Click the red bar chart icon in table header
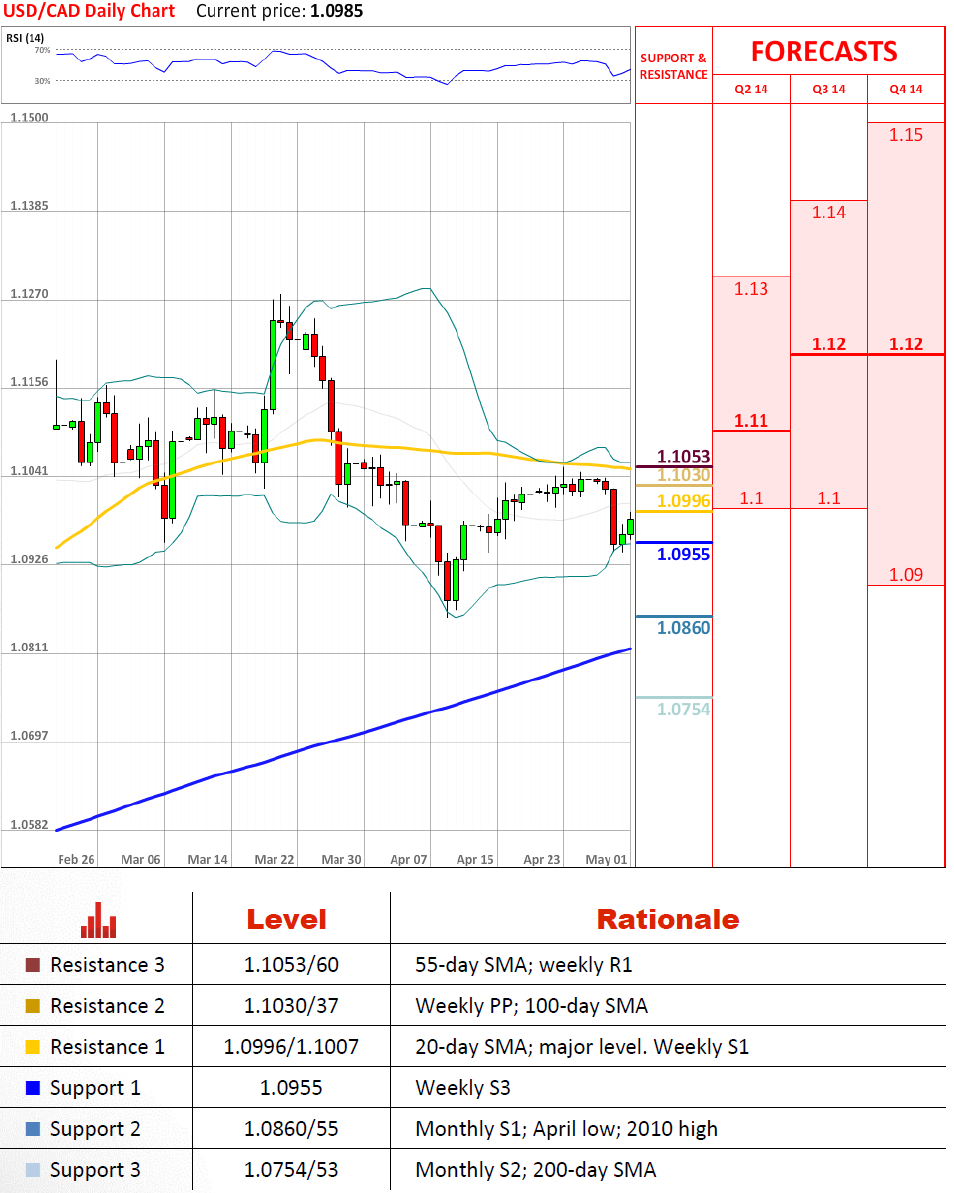The width and height of the screenshot is (954, 1193). pos(98,920)
